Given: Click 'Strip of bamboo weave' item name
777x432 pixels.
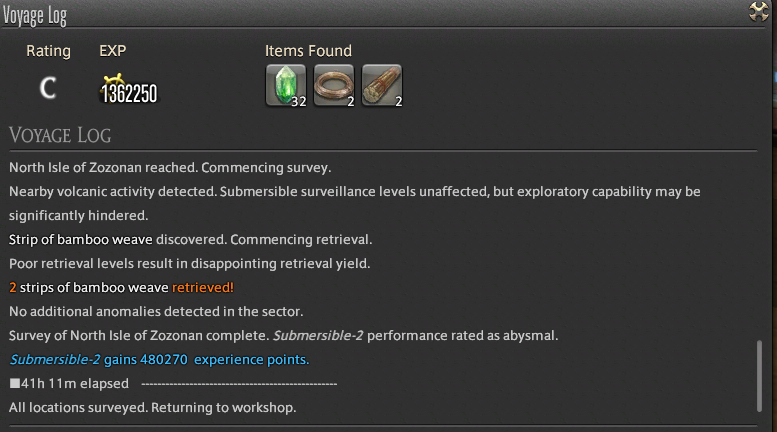Looking at the screenshot, I should point(81,240).
